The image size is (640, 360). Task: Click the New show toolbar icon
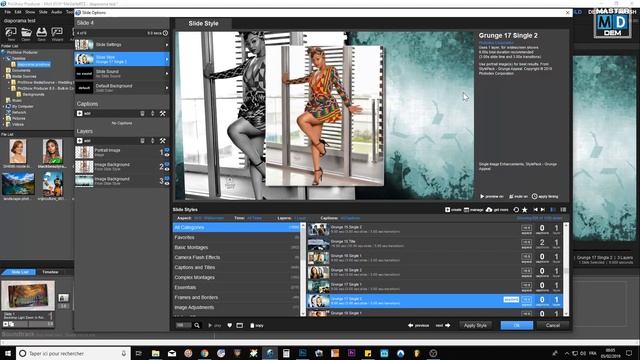[11, 32]
